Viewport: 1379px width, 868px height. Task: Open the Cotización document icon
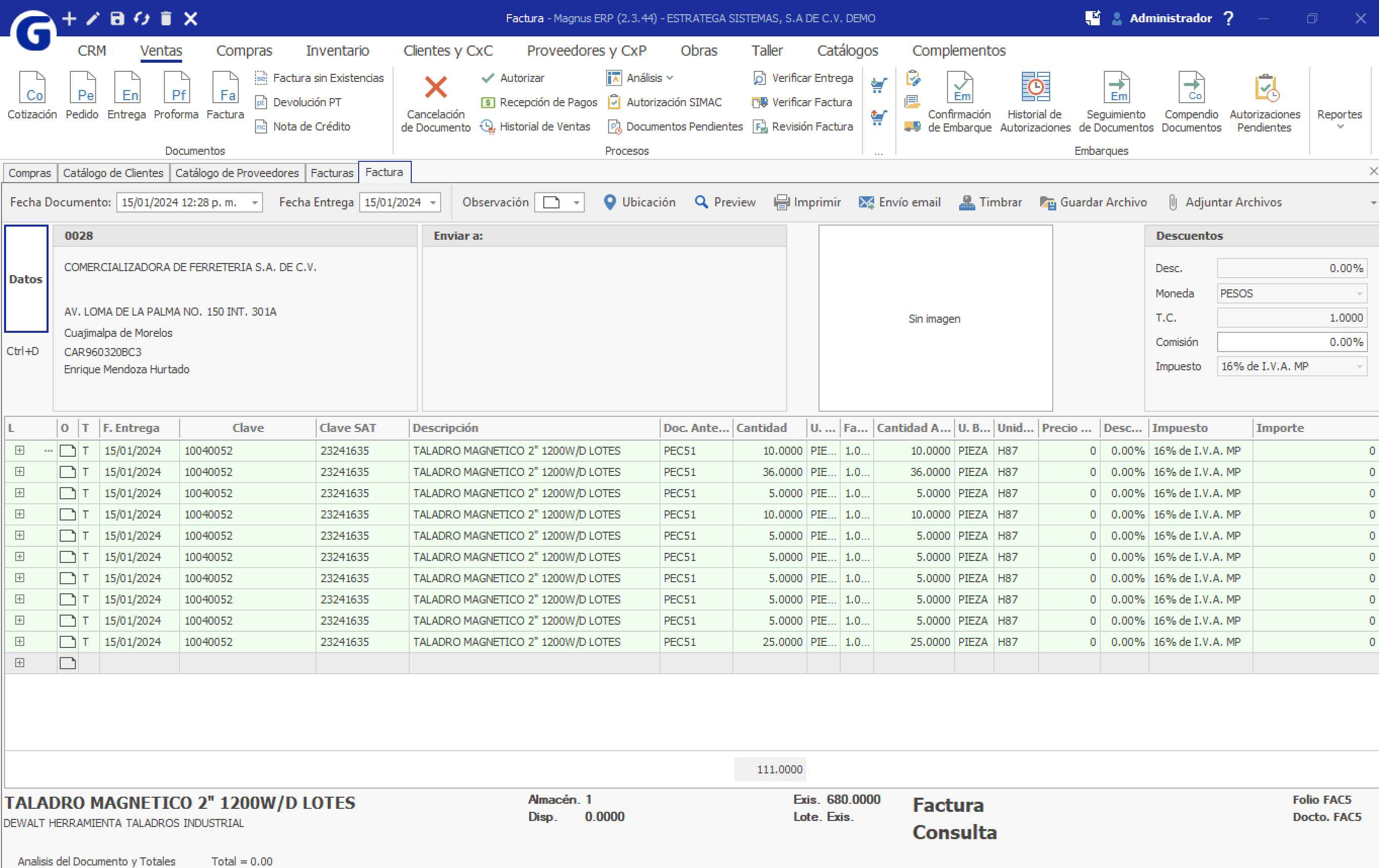tap(32, 88)
